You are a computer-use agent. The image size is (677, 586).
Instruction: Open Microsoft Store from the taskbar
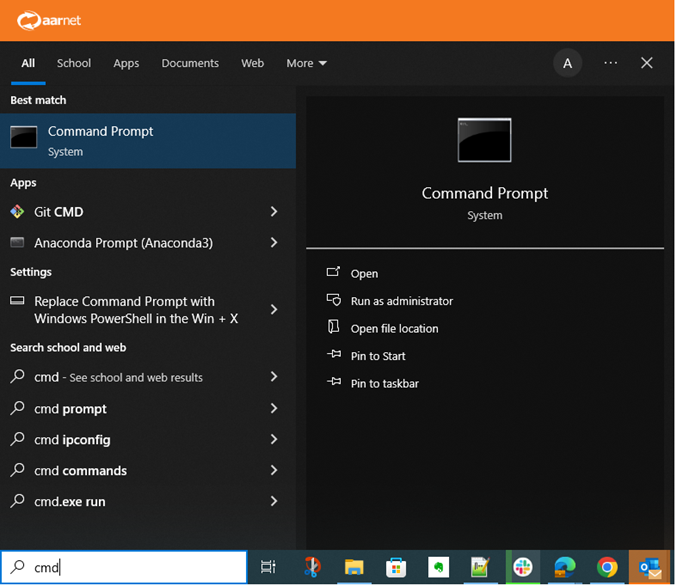(x=395, y=567)
